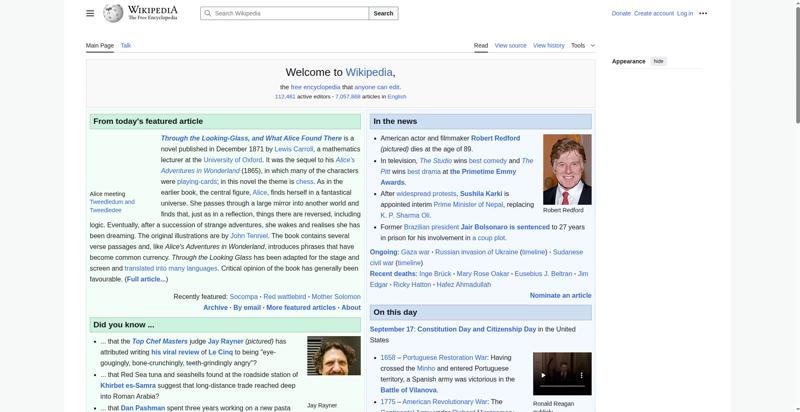Click the Primetime Emmy Awards link
This screenshot has height=412, width=800.
point(448,177)
